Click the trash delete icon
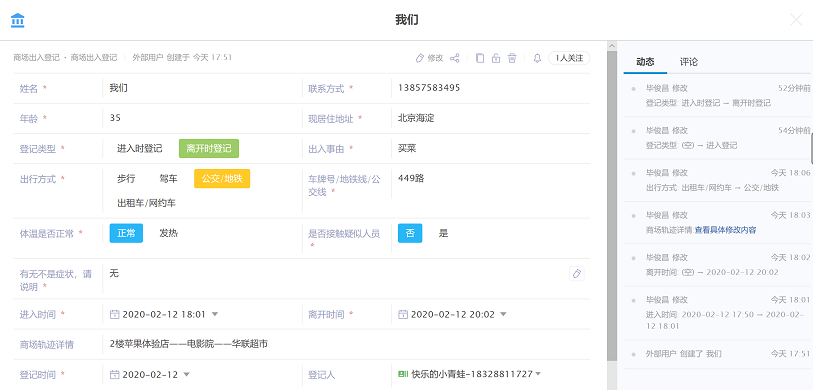The width and height of the screenshot is (813, 390). [x=512, y=58]
